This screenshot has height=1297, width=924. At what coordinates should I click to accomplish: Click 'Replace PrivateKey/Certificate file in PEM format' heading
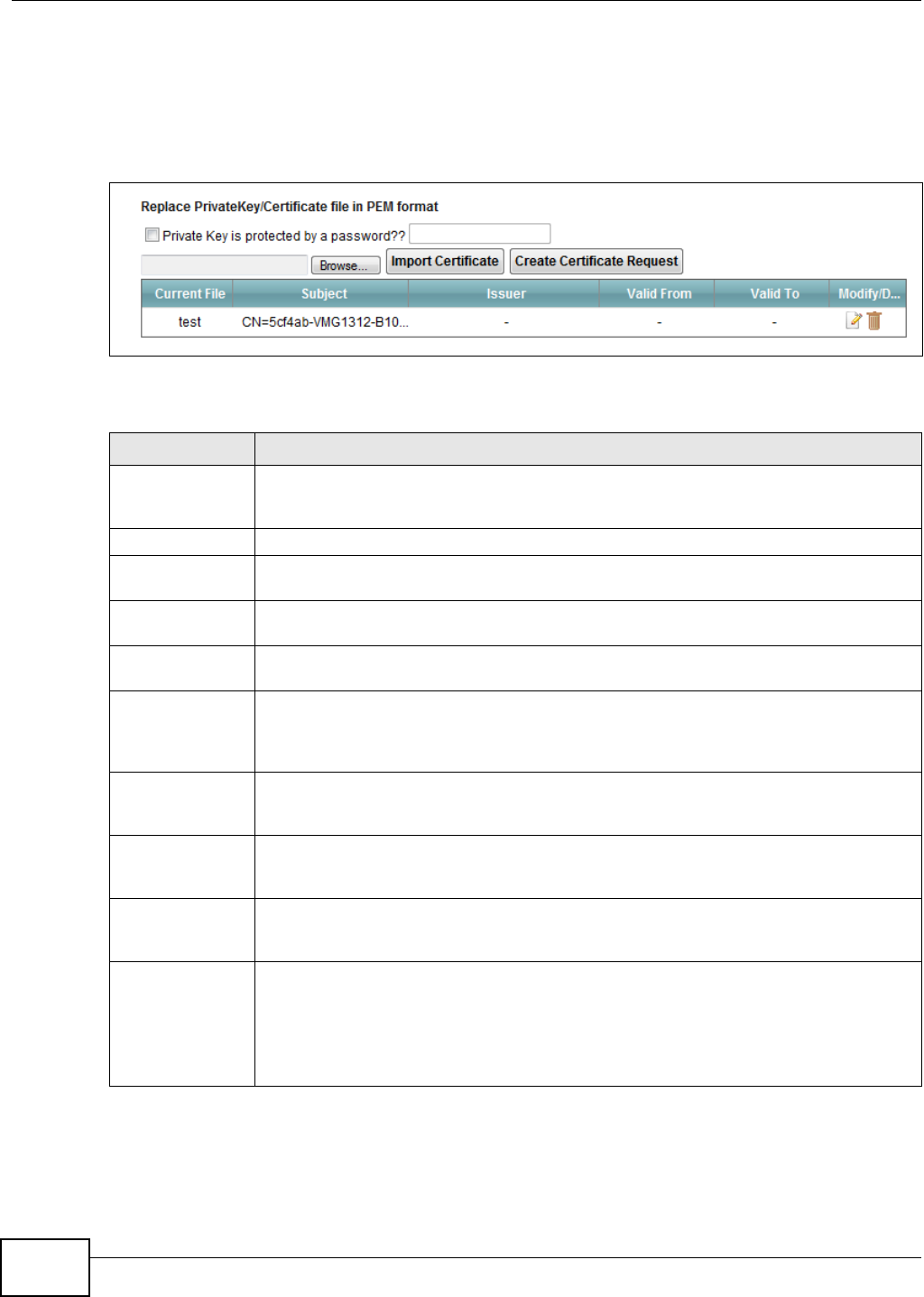click(x=290, y=207)
